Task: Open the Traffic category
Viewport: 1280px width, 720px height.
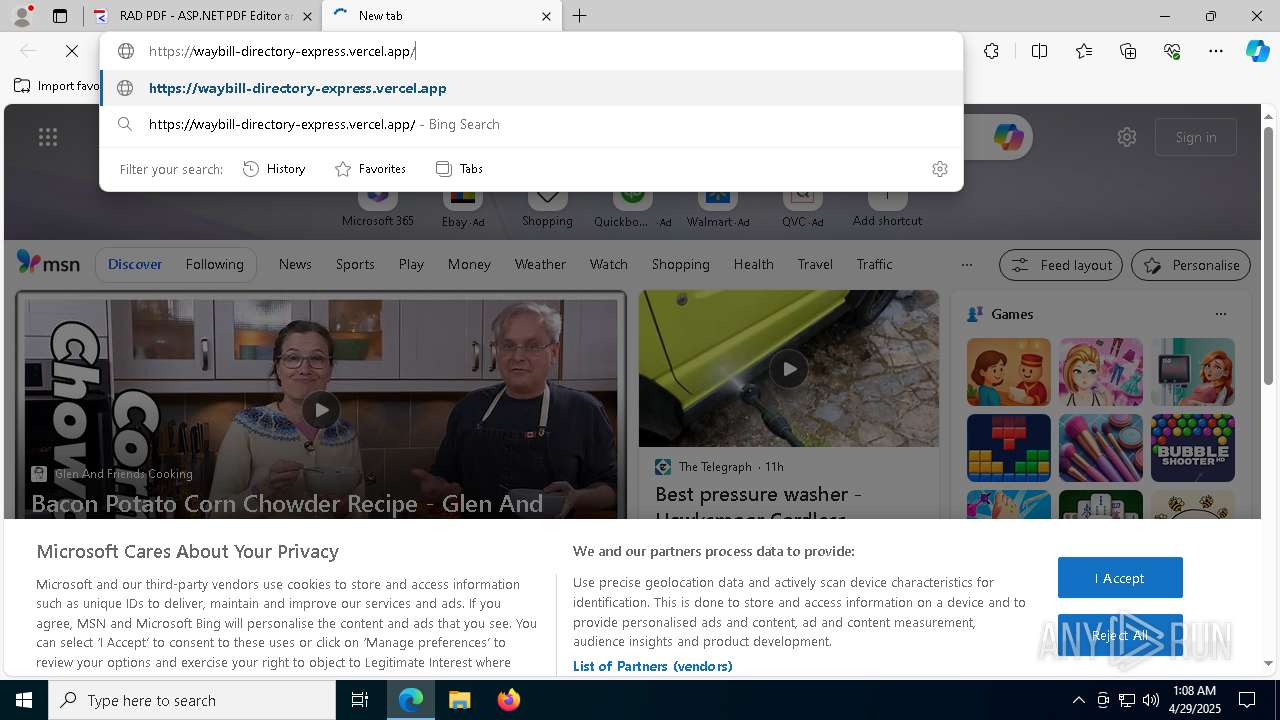Action: click(874, 264)
